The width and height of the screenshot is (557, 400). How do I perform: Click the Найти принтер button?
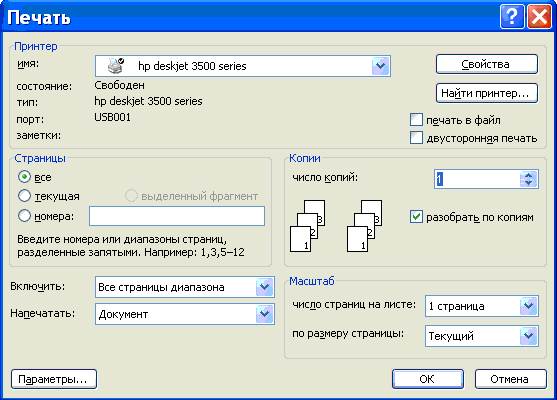[487, 93]
